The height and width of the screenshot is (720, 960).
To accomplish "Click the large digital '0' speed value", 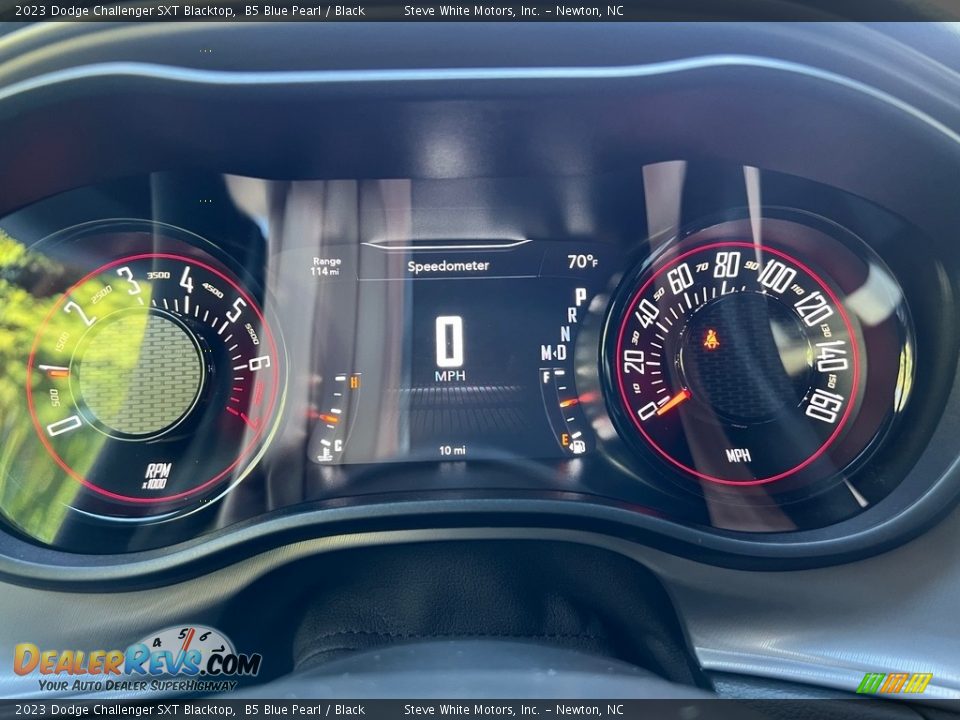I will [449, 342].
